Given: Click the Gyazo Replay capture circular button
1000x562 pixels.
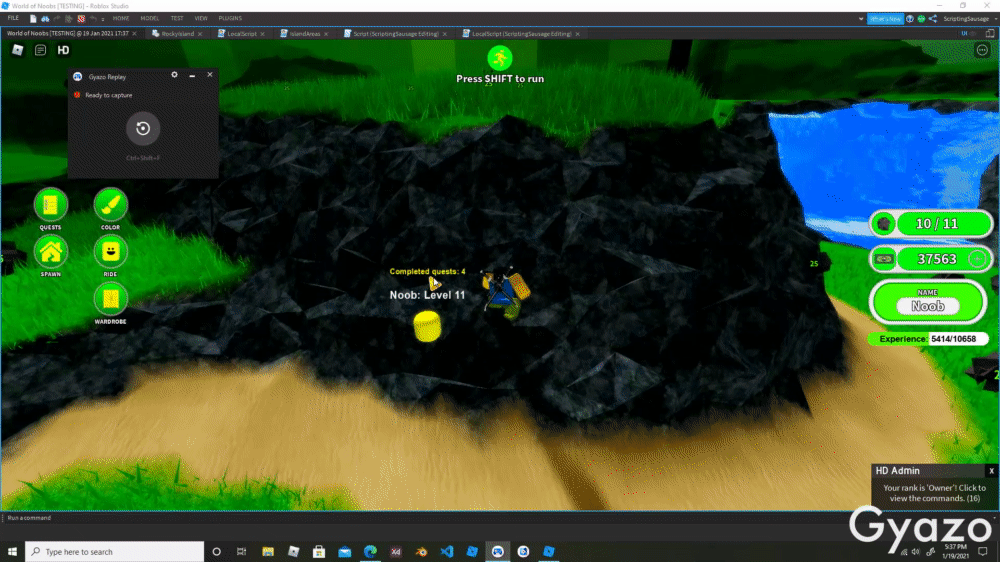Looking at the screenshot, I should click(143, 128).
